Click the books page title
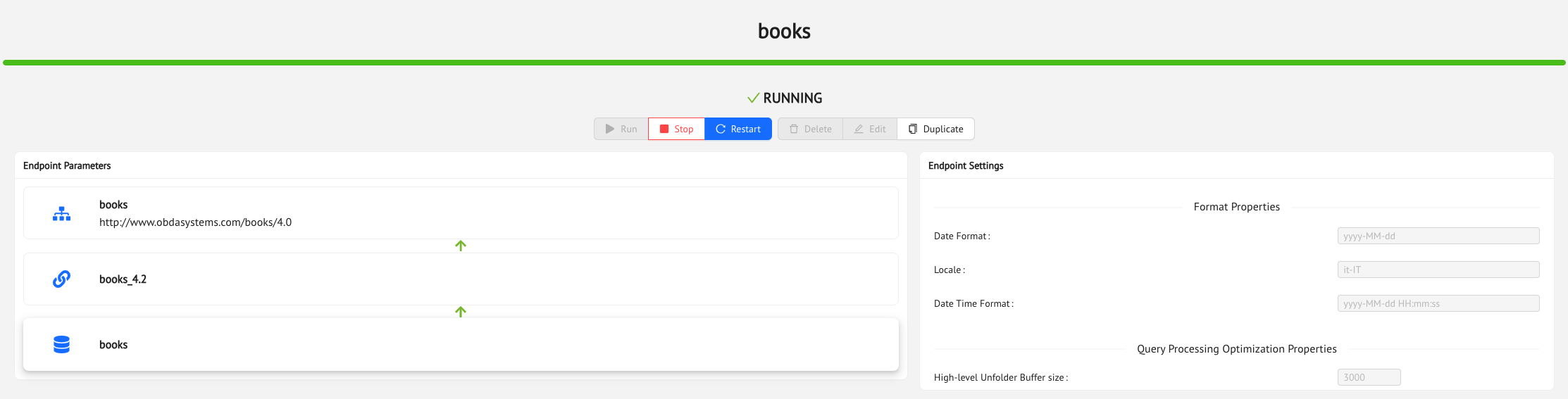 tap(784, 31)
